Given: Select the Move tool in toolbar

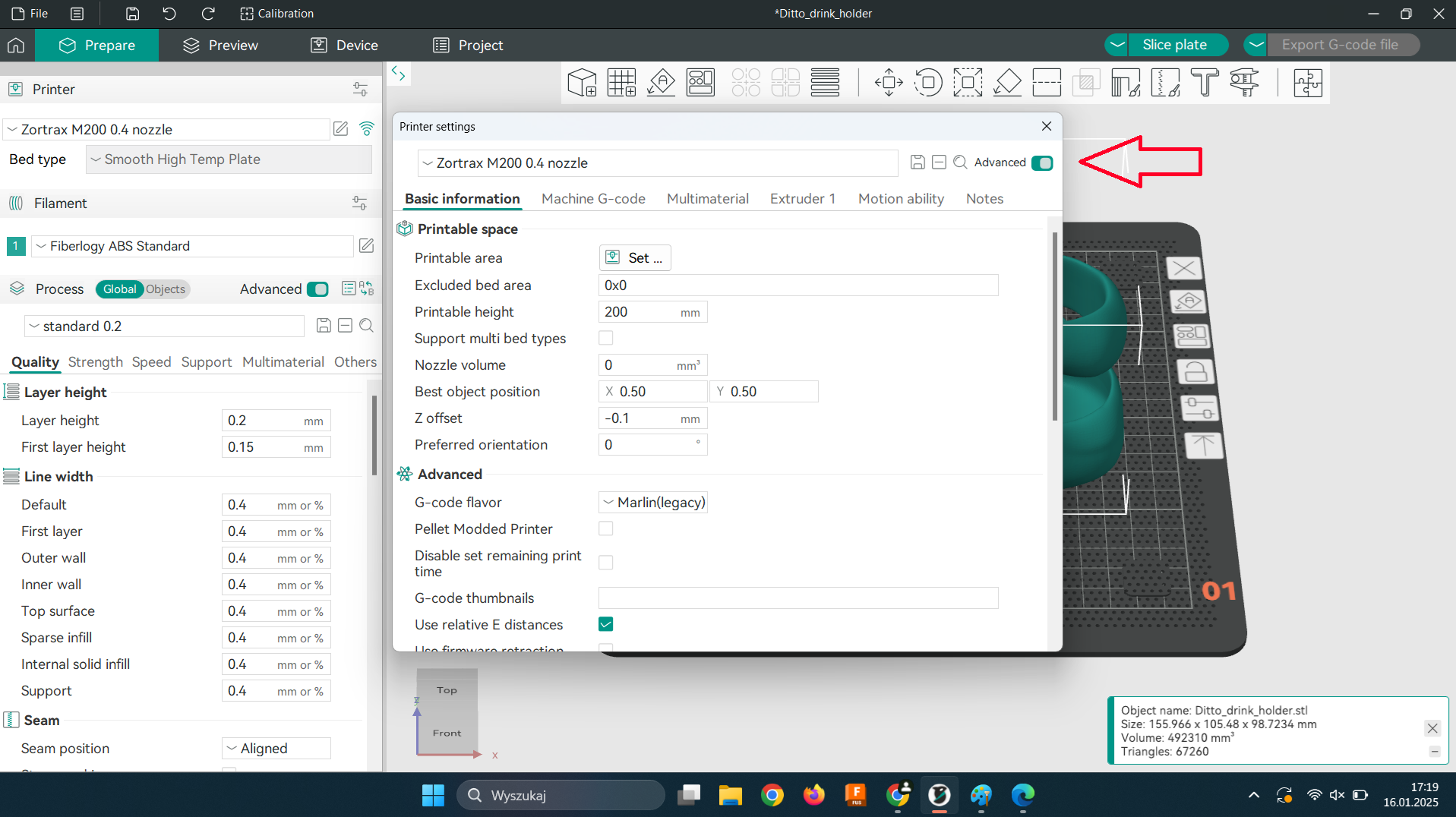Looking at the screenshot, I should point(889,82).
